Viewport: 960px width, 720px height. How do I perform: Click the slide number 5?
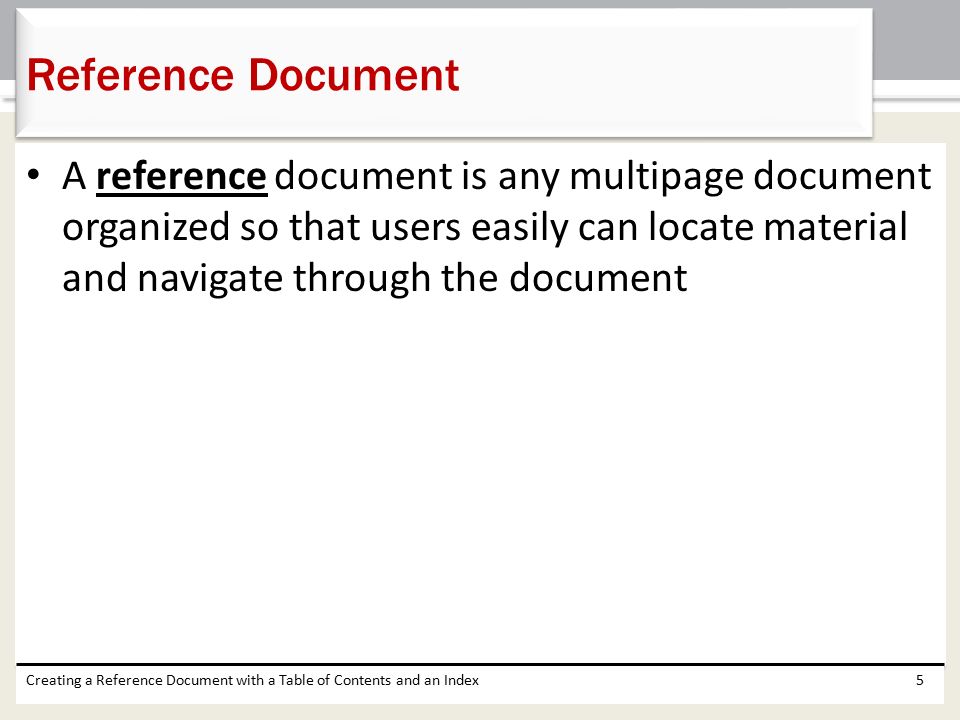tap(919, 680)
